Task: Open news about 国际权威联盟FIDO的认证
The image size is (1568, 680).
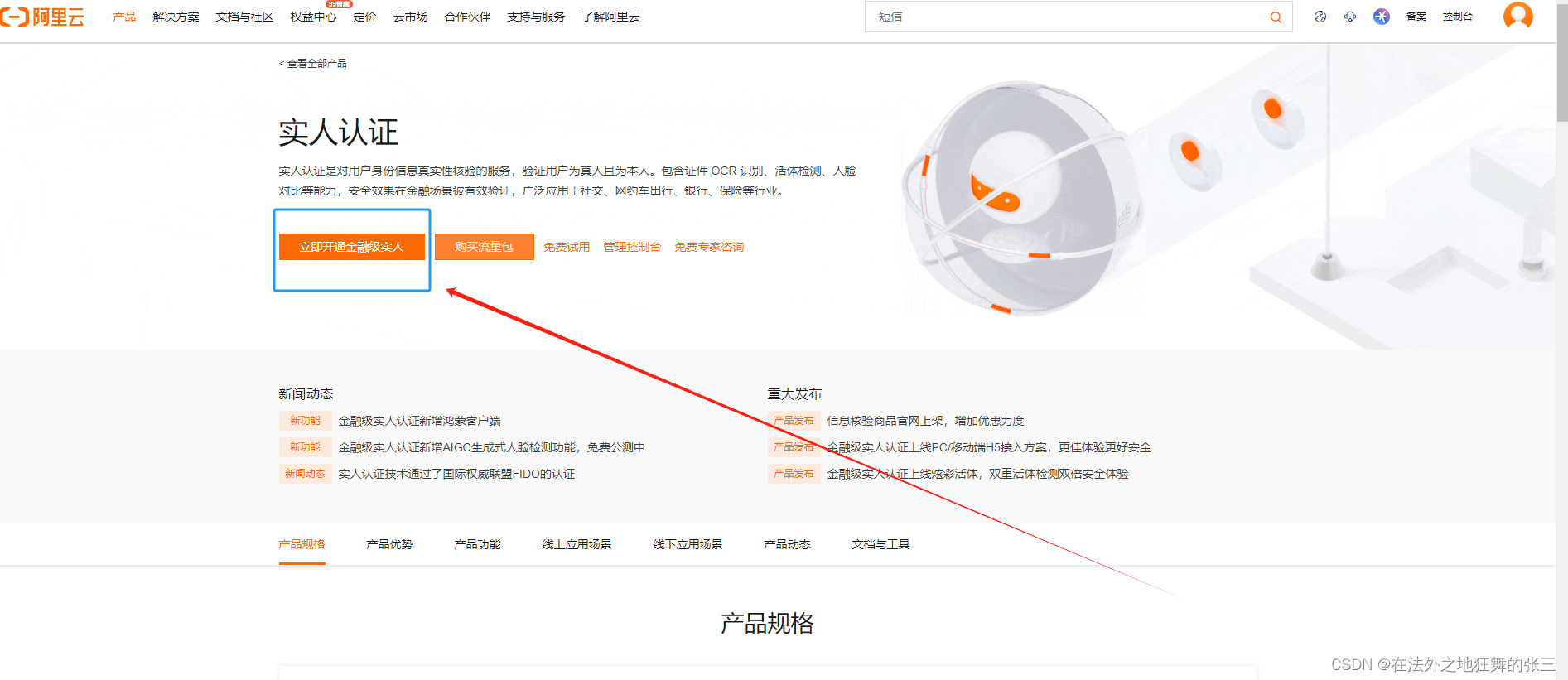Action: (x=456, y=474)
